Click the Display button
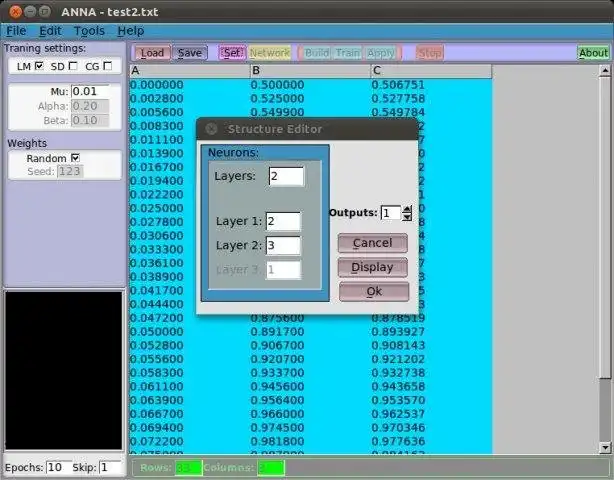 pyautogui.click(x=372, y=267)
